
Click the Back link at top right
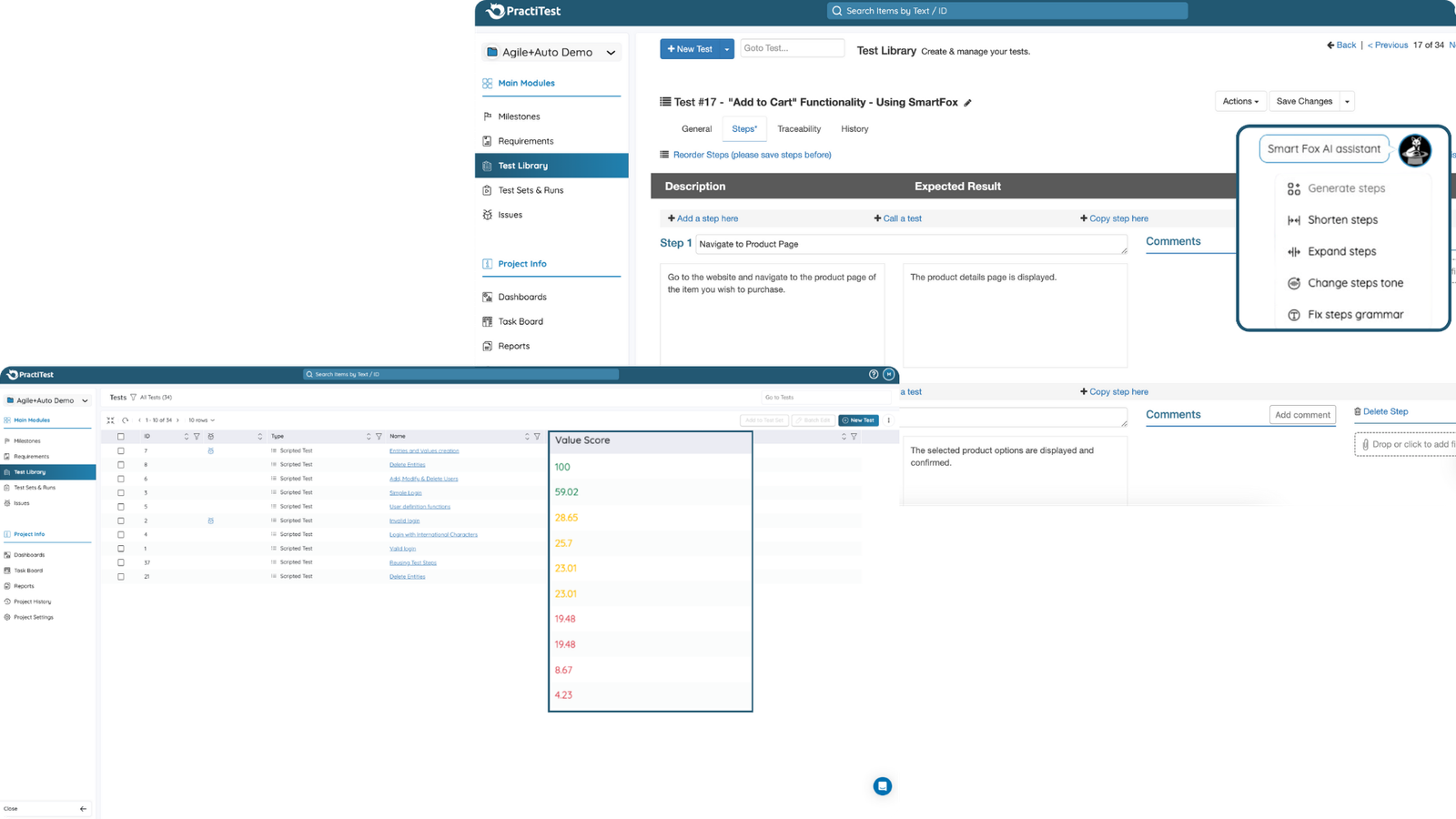(x=1341, y=45)
